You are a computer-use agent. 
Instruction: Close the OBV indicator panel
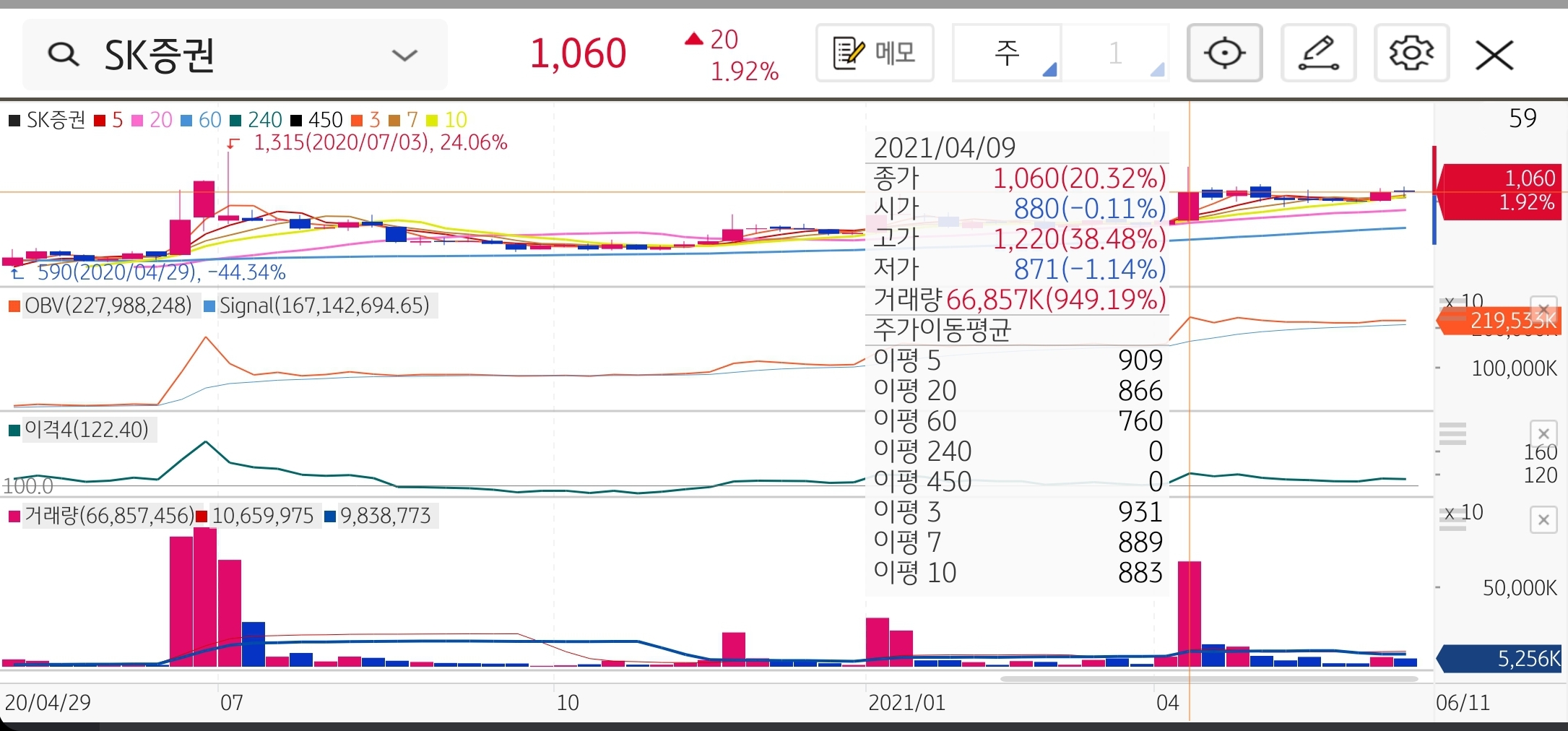(x=1543, y=309)
